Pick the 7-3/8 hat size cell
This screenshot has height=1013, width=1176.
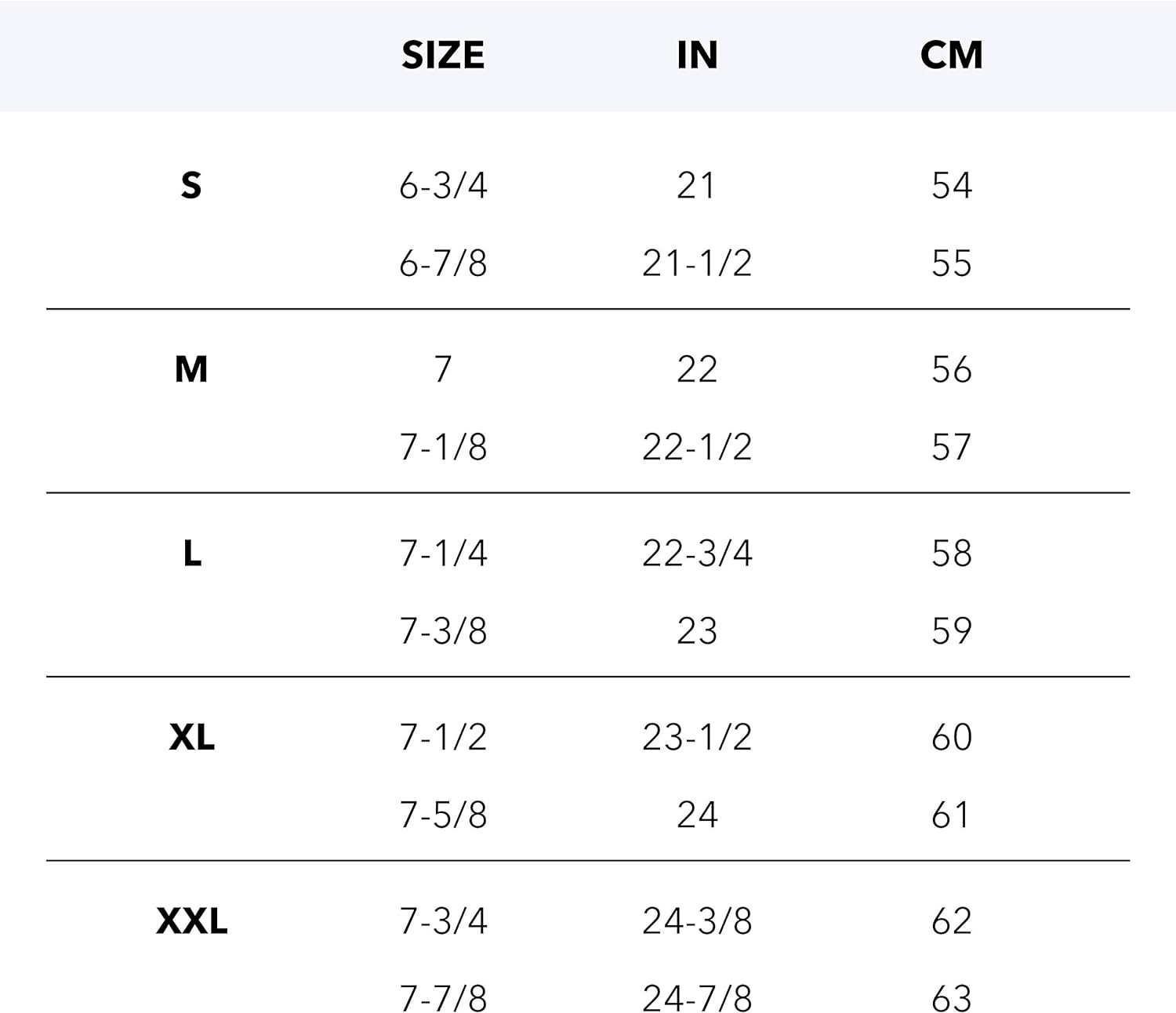tap(443, 631)
